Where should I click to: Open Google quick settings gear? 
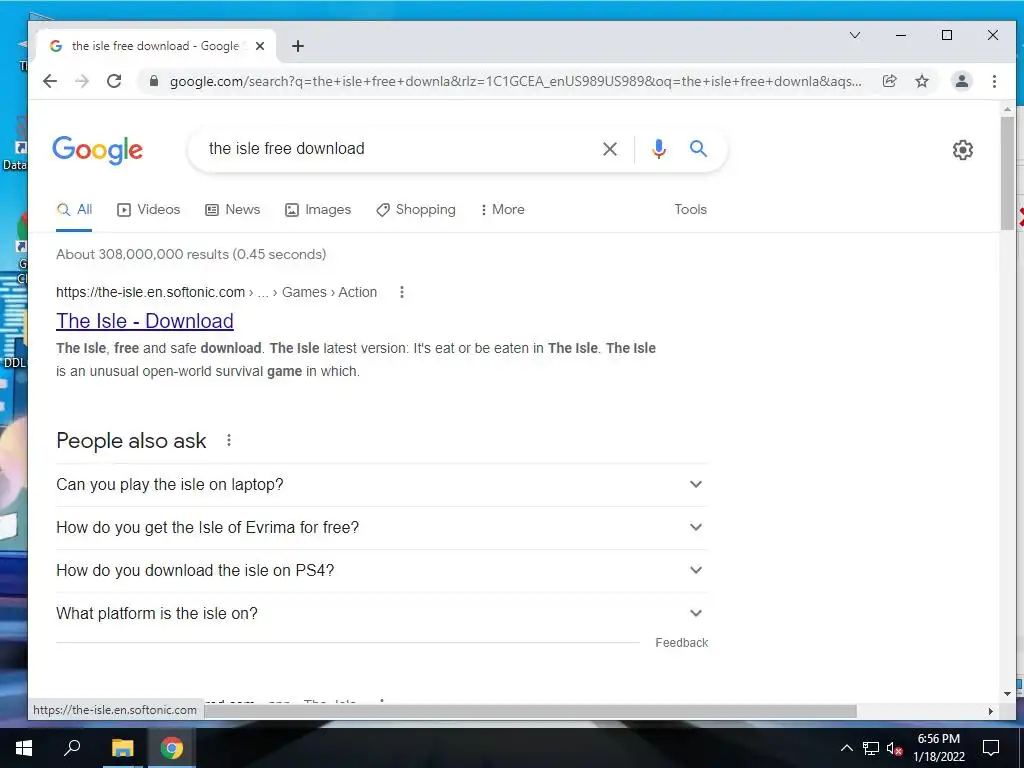coord(962,150)
